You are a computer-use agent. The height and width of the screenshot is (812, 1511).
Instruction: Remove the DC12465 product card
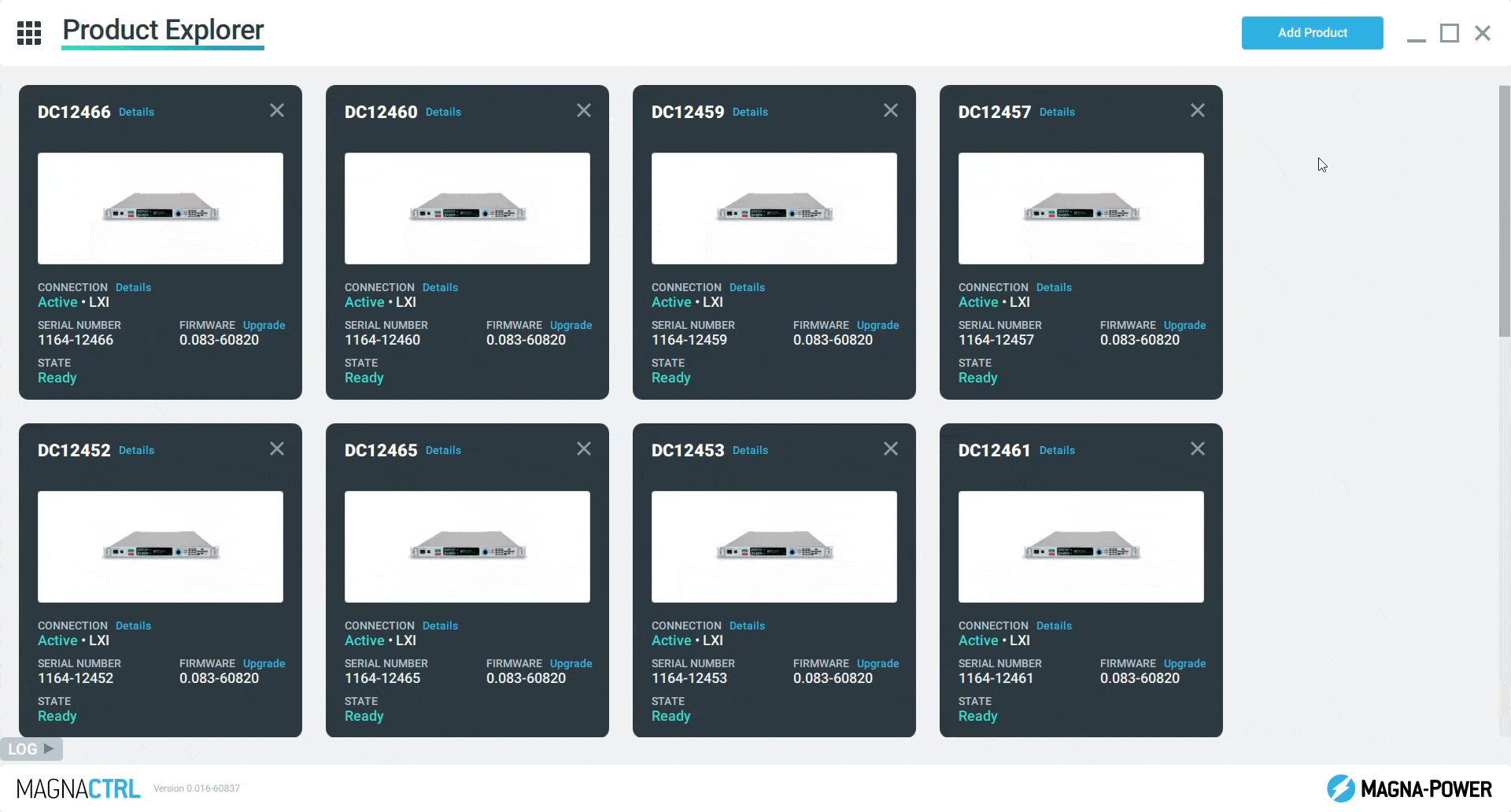click(584, 448)
